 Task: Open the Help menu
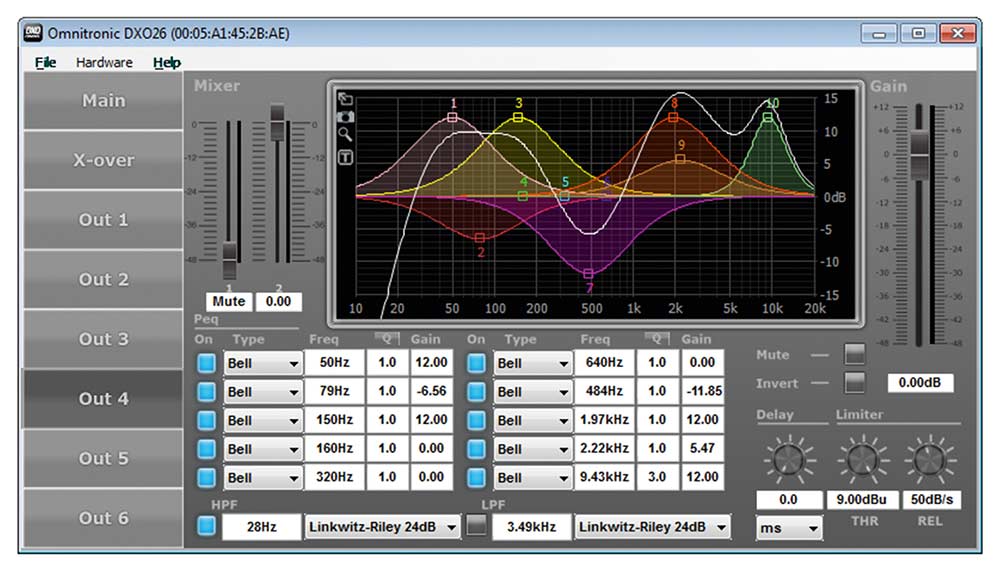(166, 62)
